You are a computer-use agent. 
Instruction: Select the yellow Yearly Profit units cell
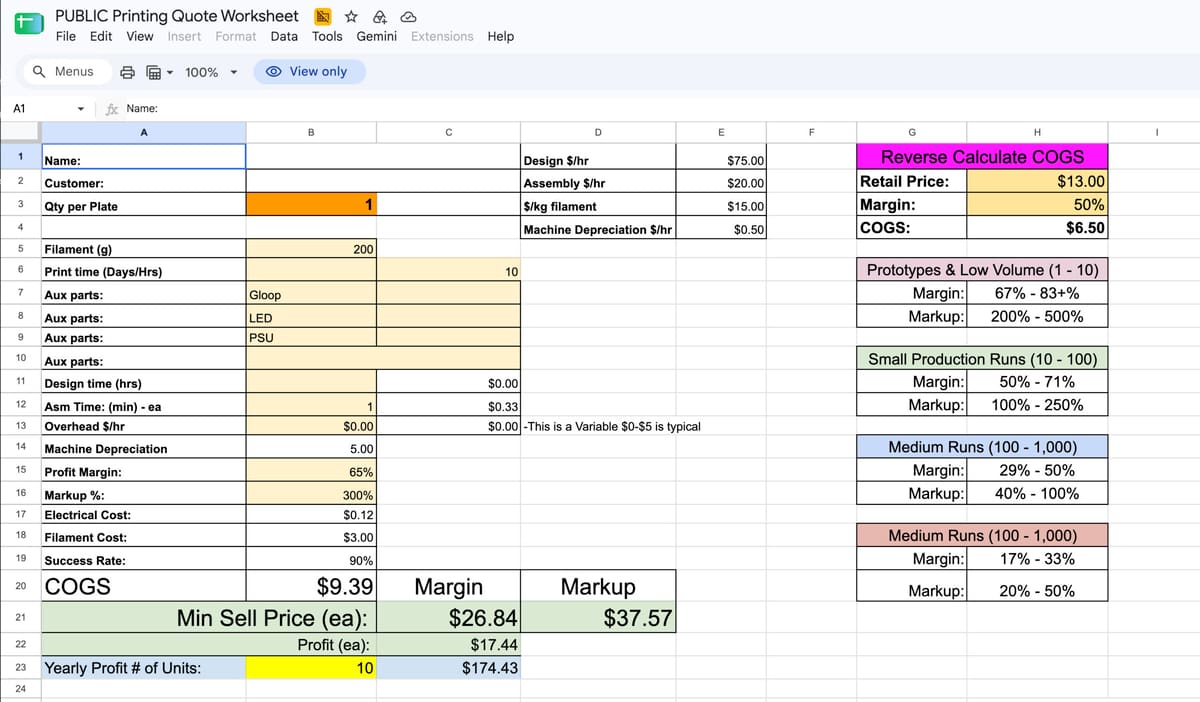coord(311,668)
